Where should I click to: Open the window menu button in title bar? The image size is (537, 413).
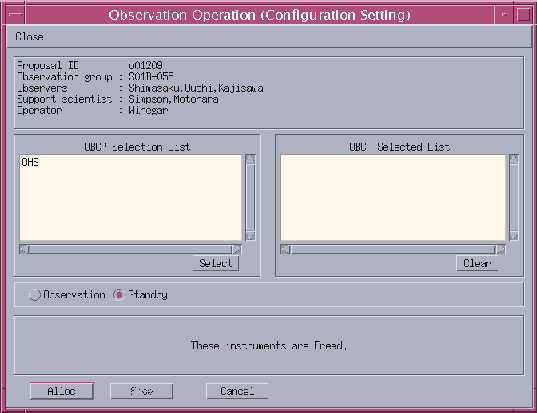click(x=16, y=15)
